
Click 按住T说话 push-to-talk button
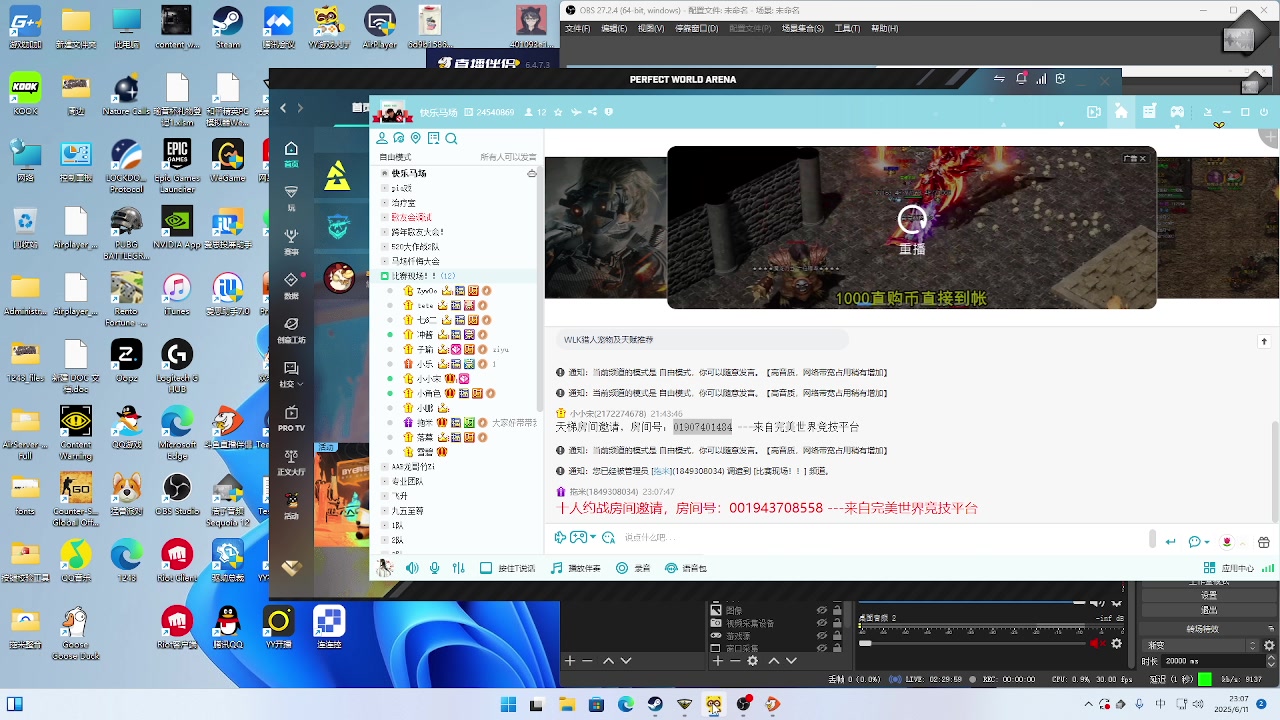point(507,568)
